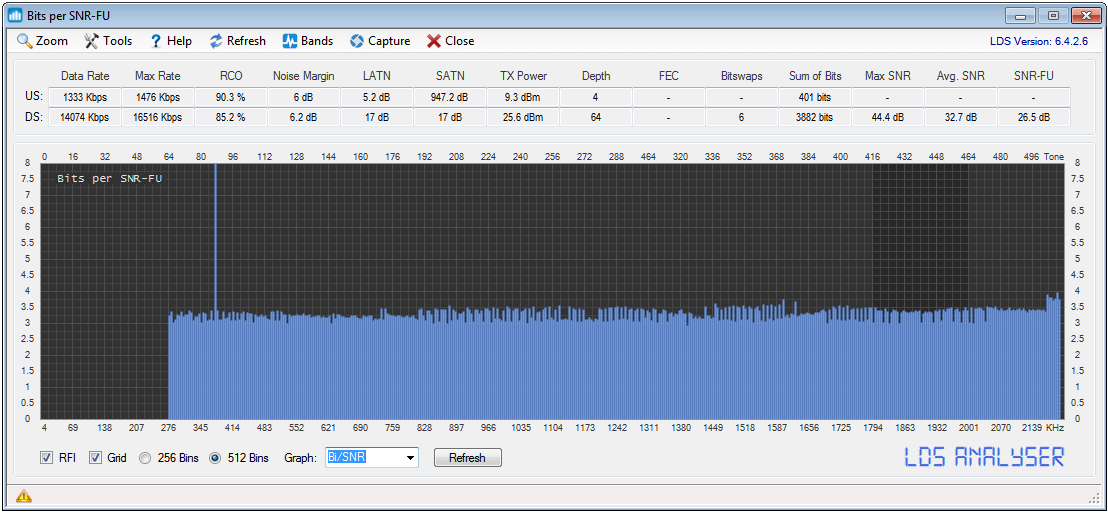Image resolution: width=1108 pixels, height=513 pixels.
Task: Expand the Graph dropdown arrow
Action: pyautogui.click(x=409, y=458)
